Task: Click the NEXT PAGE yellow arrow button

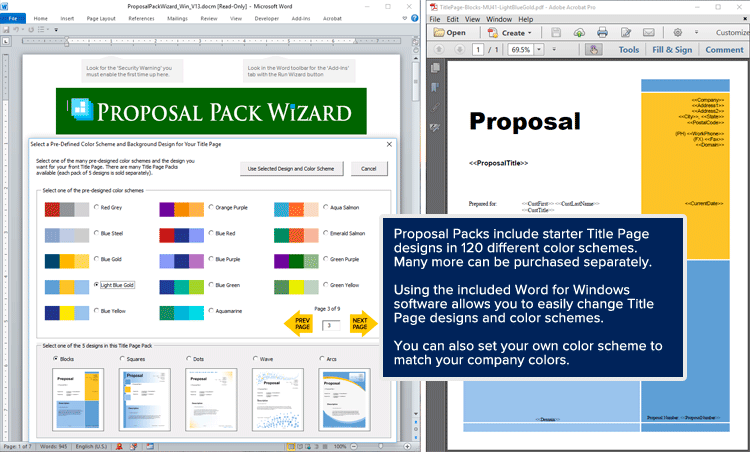Action: (363, 323)
